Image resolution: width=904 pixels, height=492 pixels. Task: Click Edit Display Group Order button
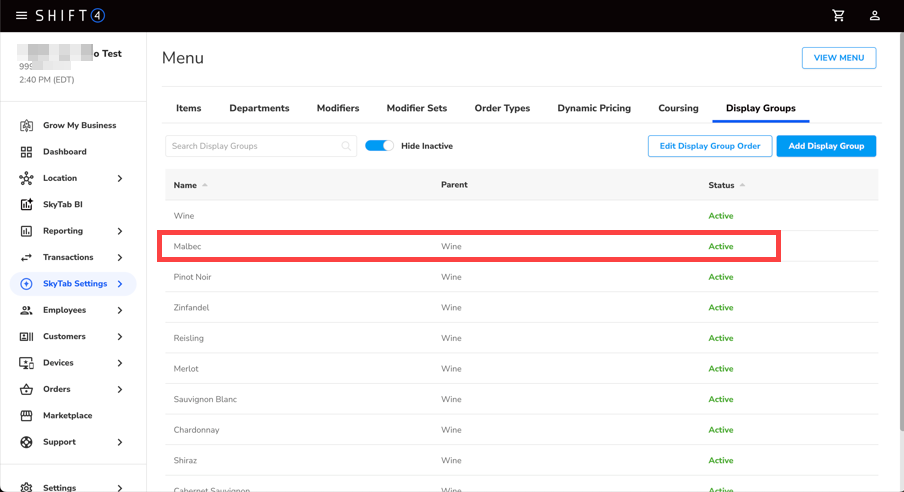click(709, 146)
